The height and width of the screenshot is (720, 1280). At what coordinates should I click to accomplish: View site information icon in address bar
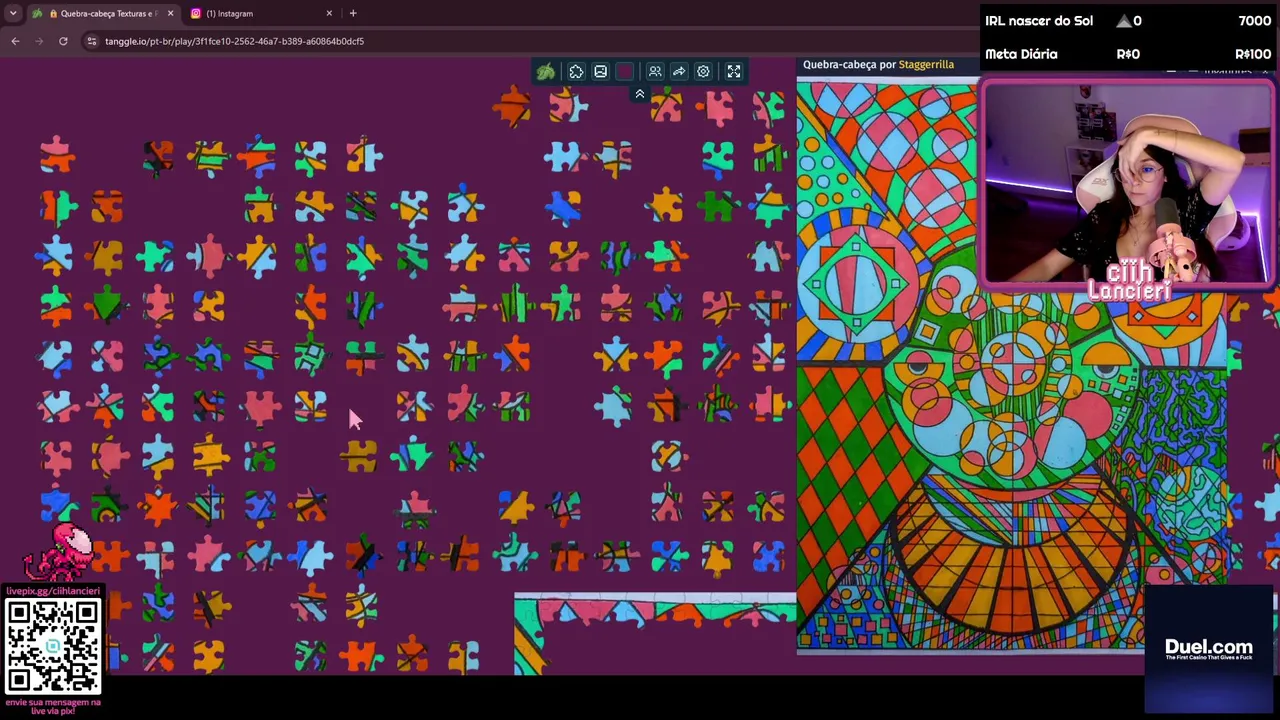(x=91, y=41)
